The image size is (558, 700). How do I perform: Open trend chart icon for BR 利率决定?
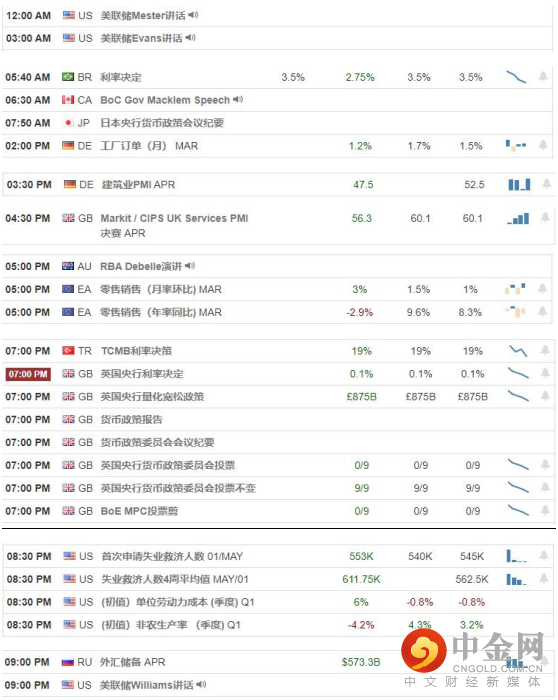pyautogui.click(x=516, y=77)
